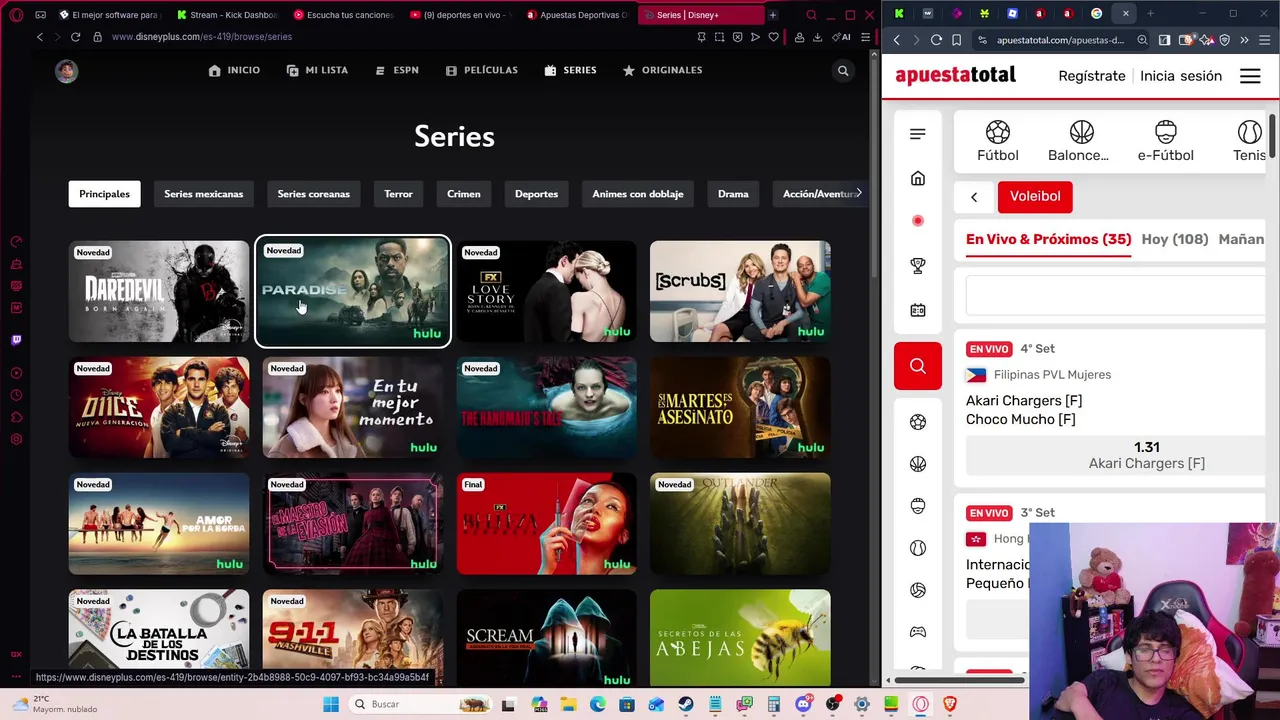
Task: Open Secretos de las abejas tile
Action: (740, 638)
